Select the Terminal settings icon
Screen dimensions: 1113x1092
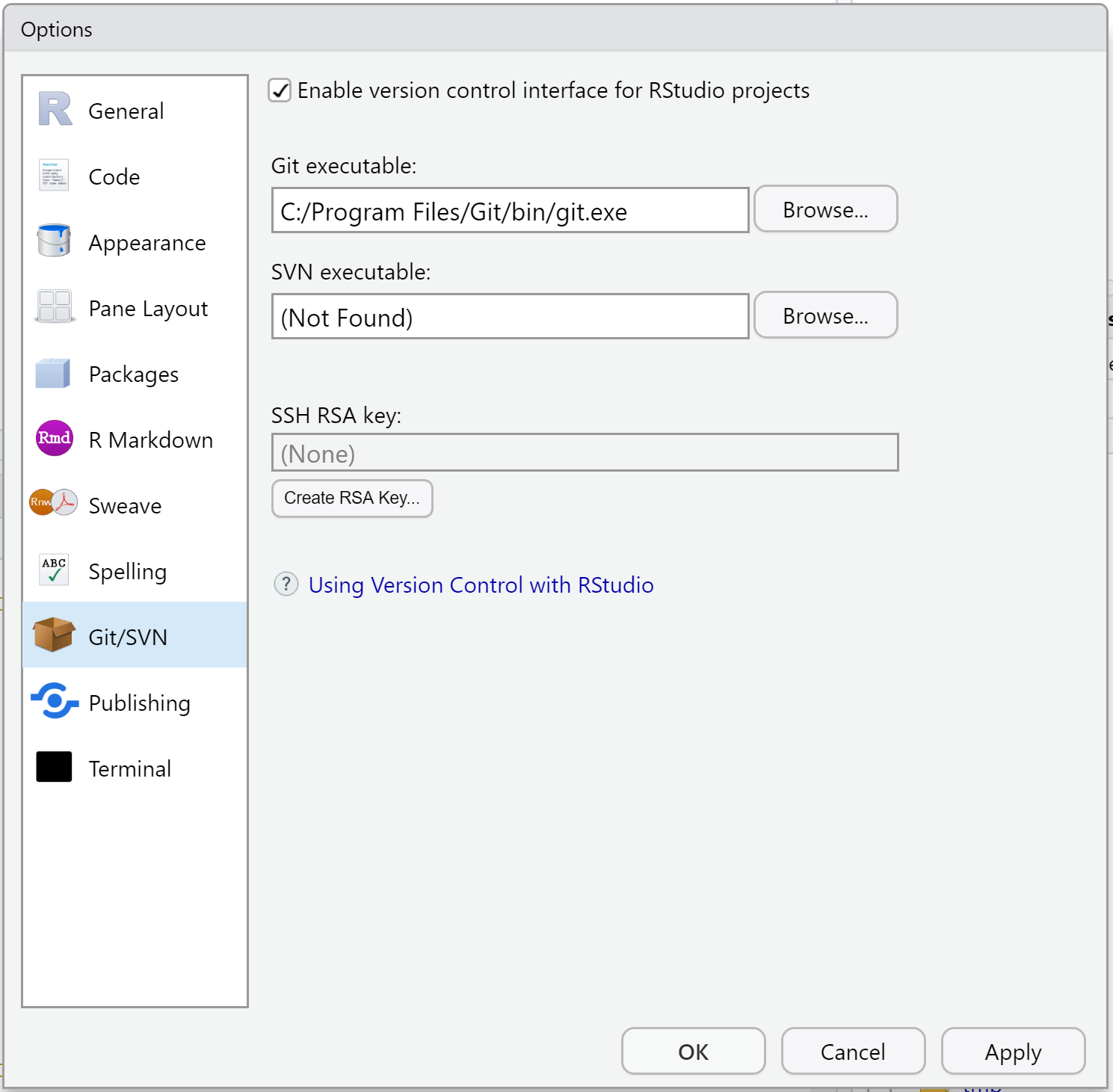point(53,767)
